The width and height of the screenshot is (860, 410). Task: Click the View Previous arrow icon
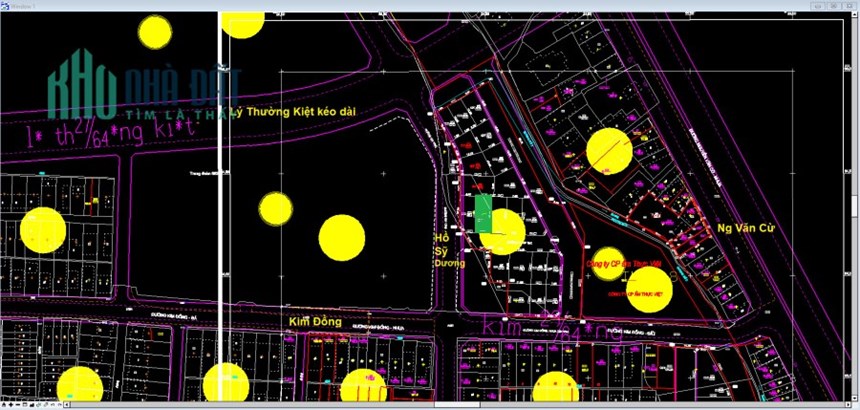coord(53,405)
